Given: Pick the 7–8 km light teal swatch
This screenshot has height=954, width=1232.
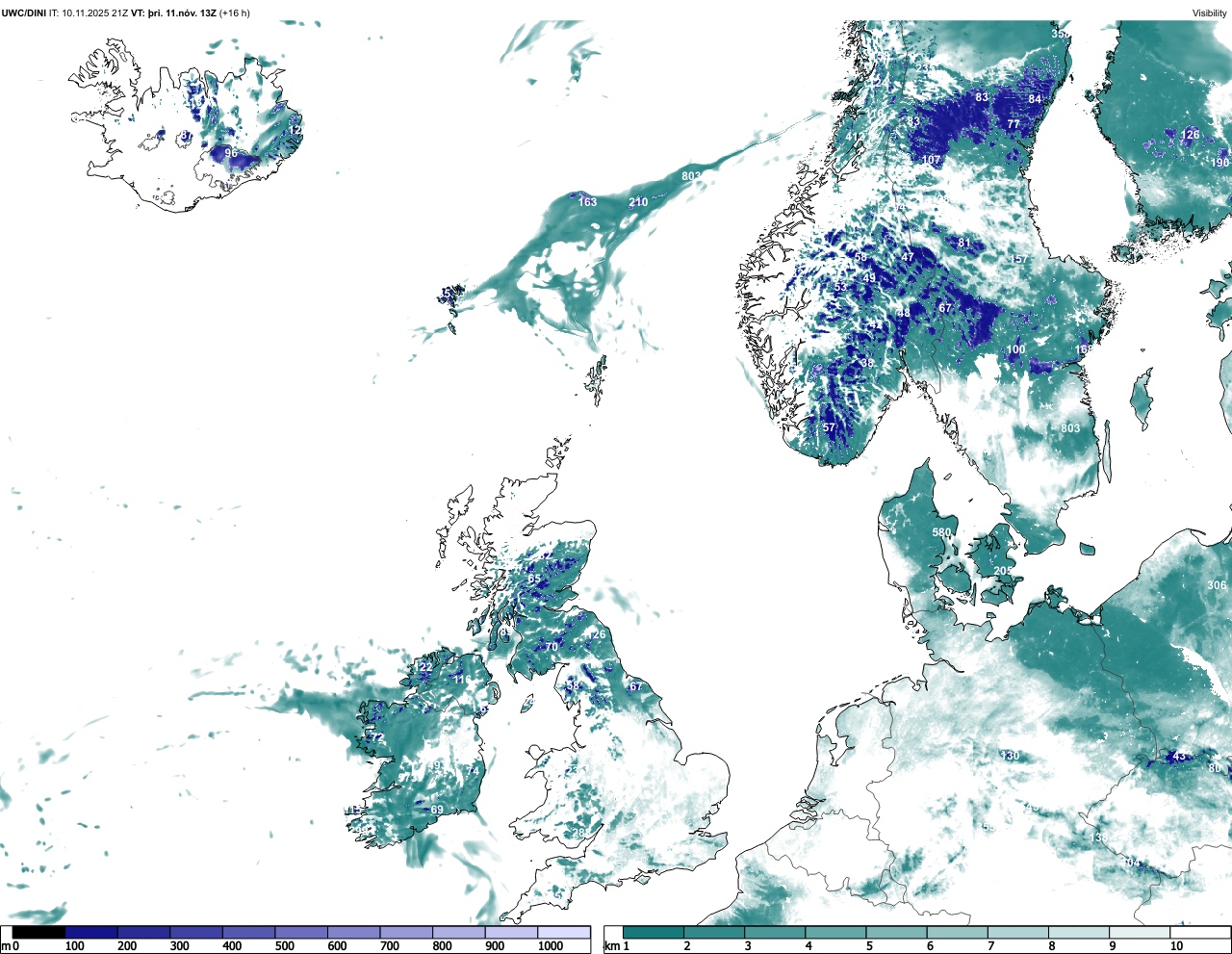Looking at the screenshot, I should (1017, 932).
